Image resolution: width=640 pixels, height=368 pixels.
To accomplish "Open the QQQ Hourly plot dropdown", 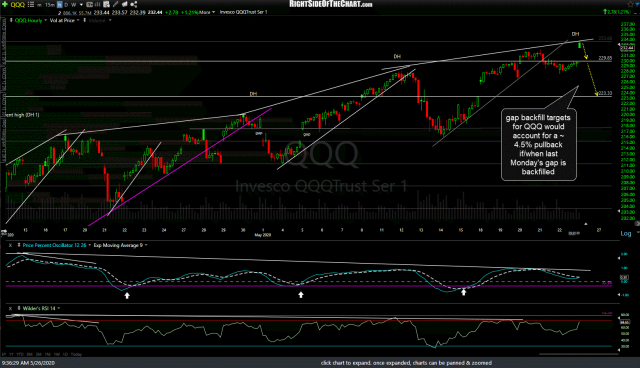I will pos(45,20).
